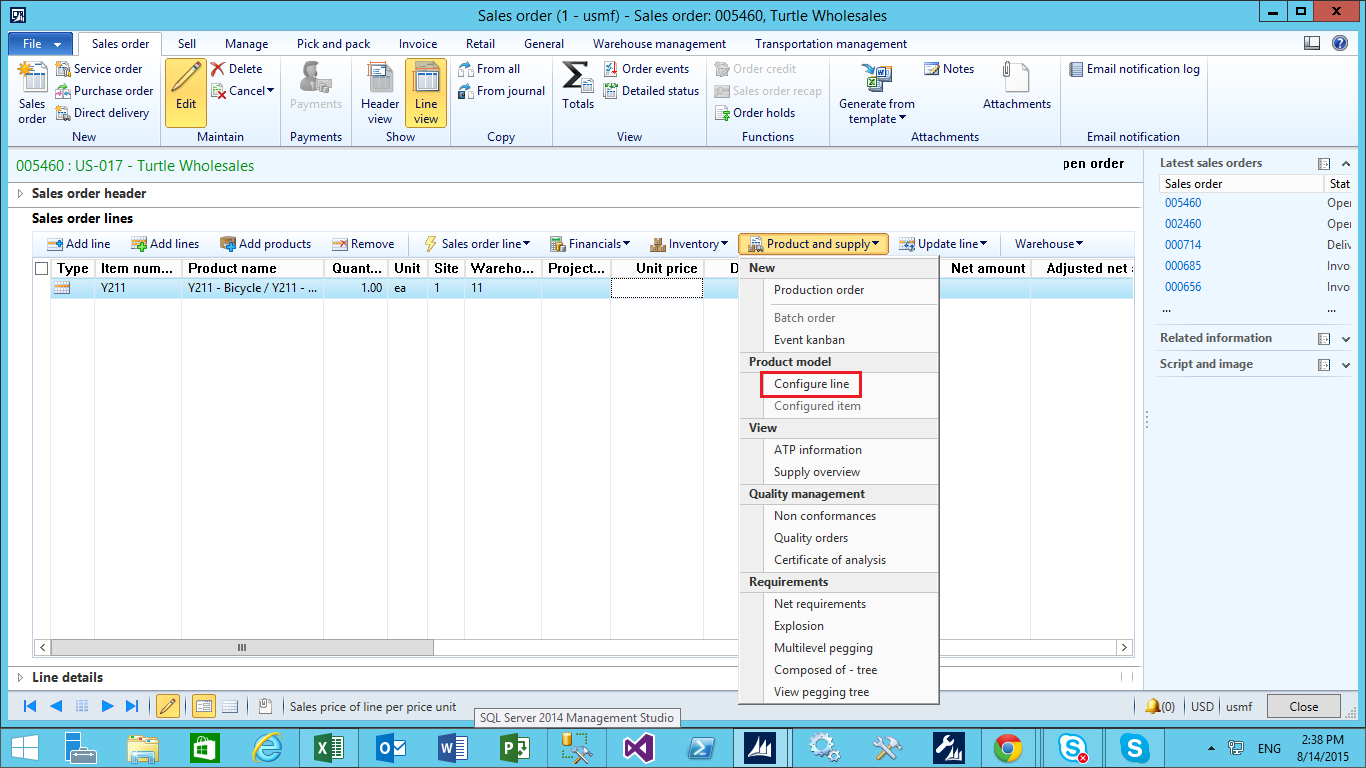This screenshot has height=768, width=1366.
Task: Click Direct delivery in the ribbon
Action: coord(102,113)
